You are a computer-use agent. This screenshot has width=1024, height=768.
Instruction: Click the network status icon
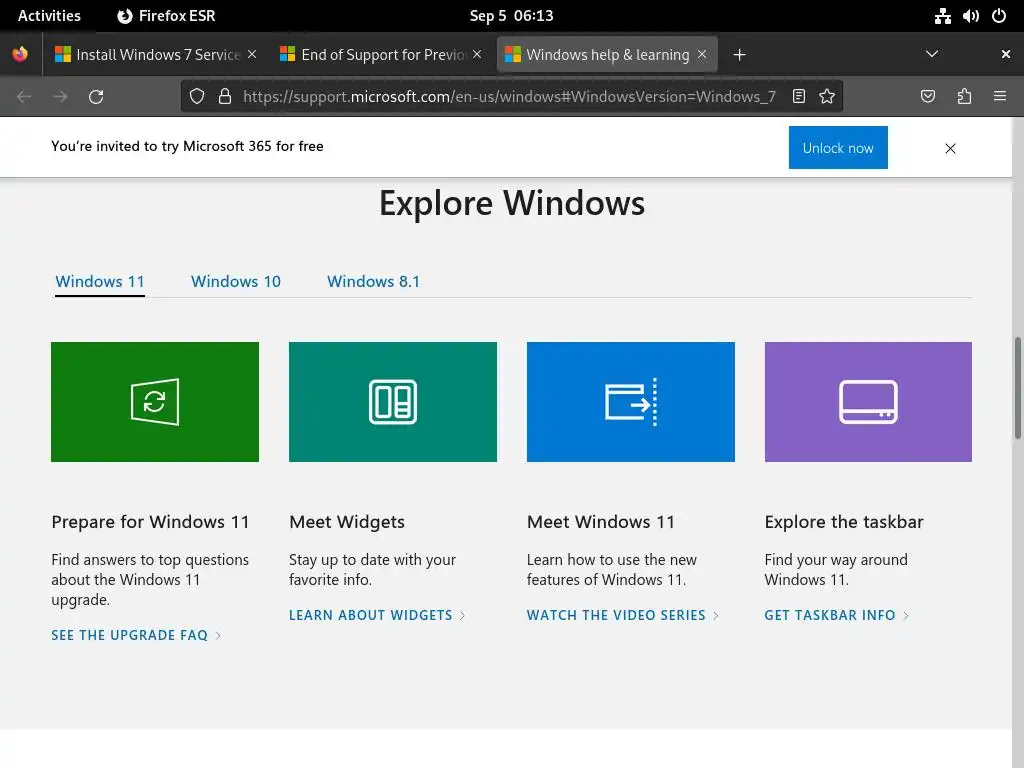click(x=942, y=16)
